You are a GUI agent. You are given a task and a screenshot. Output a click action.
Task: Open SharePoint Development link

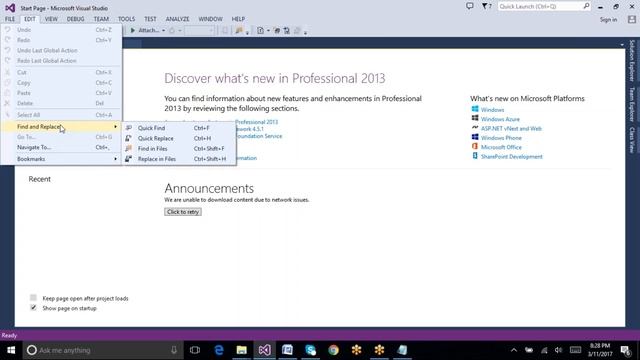click(x=511, y=157)
